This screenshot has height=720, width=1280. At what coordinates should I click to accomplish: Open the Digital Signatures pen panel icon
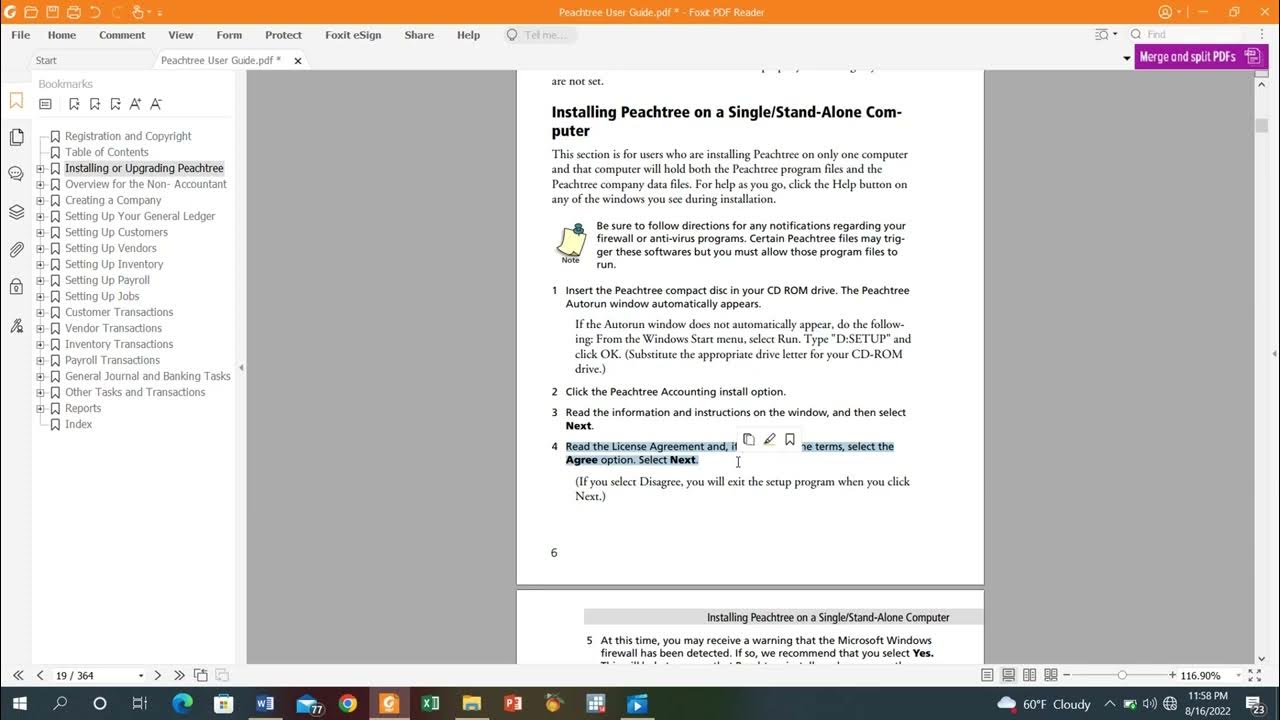pyautogui.click(x=16, y=326)
